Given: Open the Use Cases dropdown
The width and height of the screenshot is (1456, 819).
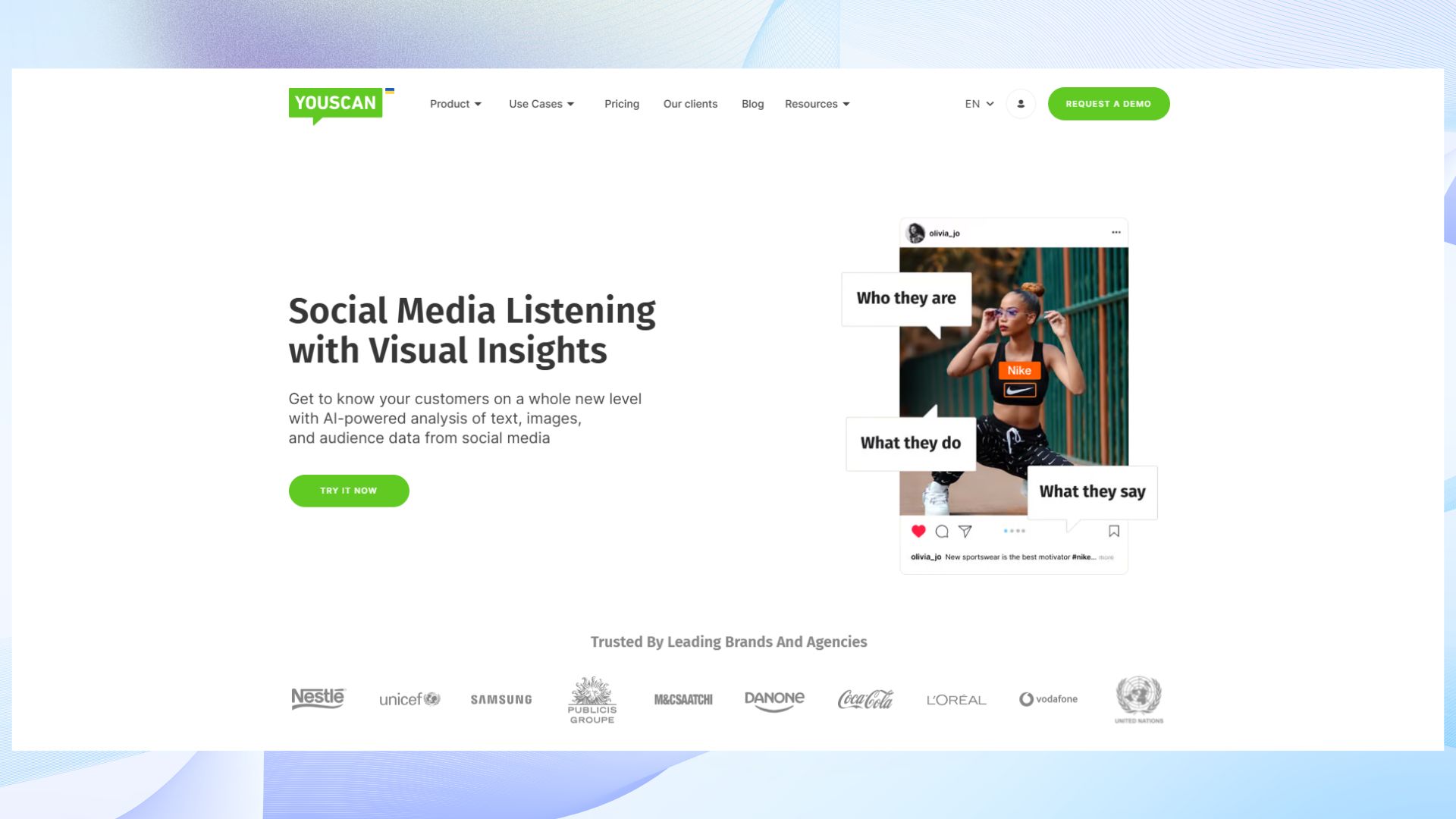Looking at the screenshot, I should click(541, 104).
